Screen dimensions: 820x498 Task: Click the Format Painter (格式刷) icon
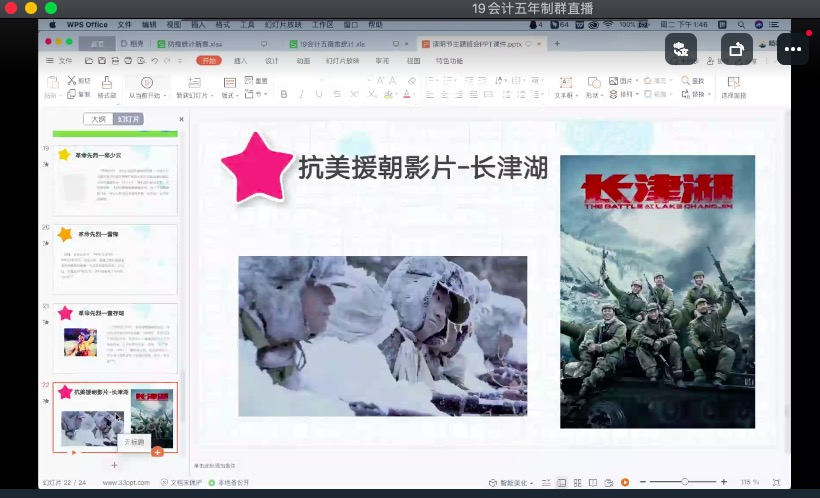point(106,87)
